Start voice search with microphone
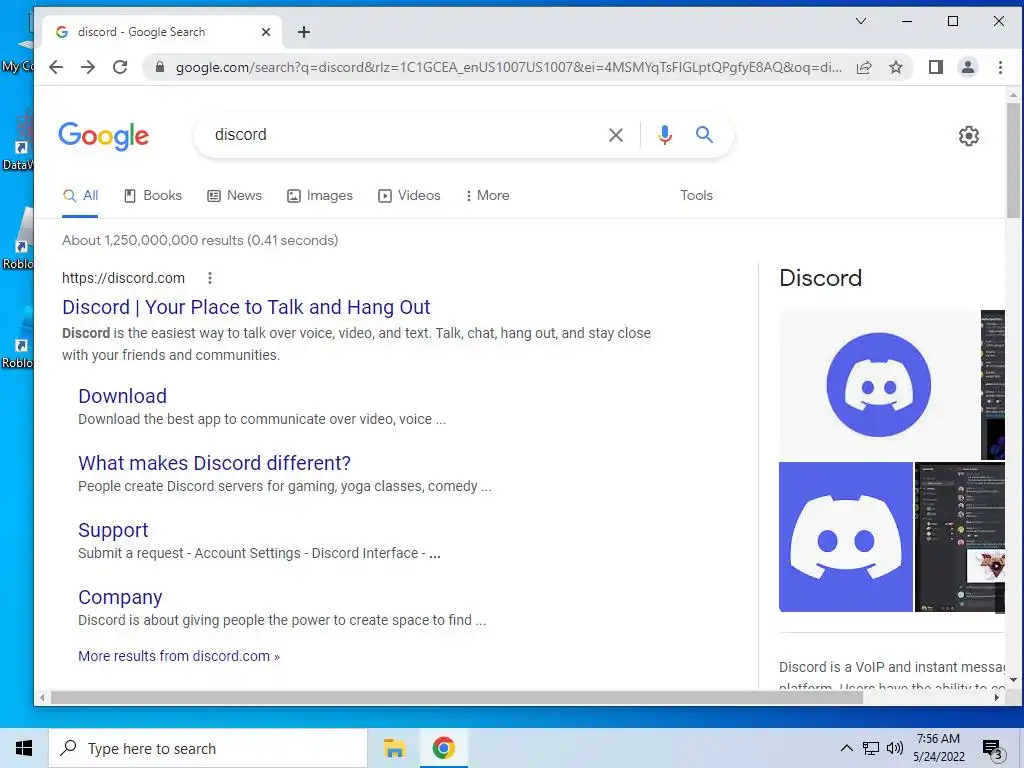 click(665, 135)
